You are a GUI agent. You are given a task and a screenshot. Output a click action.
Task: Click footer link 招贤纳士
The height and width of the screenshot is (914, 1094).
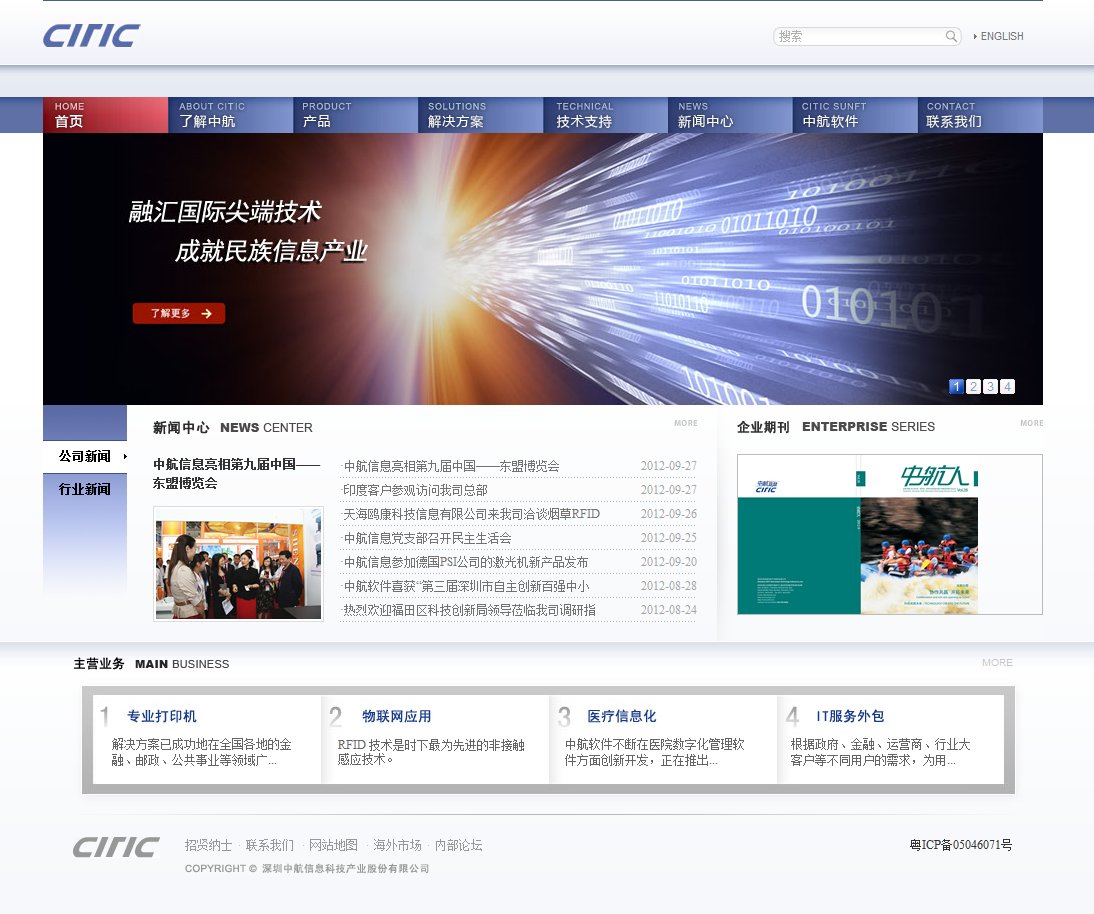(x=209, y=846)
